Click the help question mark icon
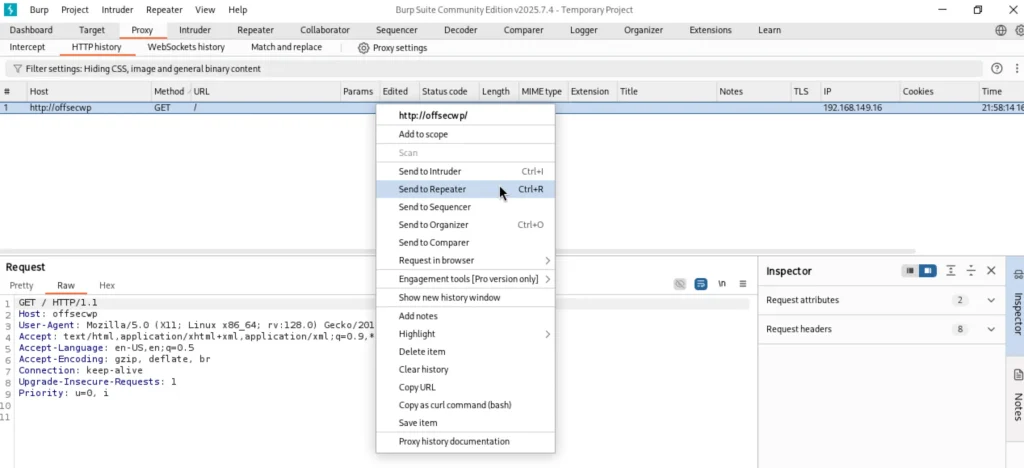The image size is (1024, 468). point(996,69)
